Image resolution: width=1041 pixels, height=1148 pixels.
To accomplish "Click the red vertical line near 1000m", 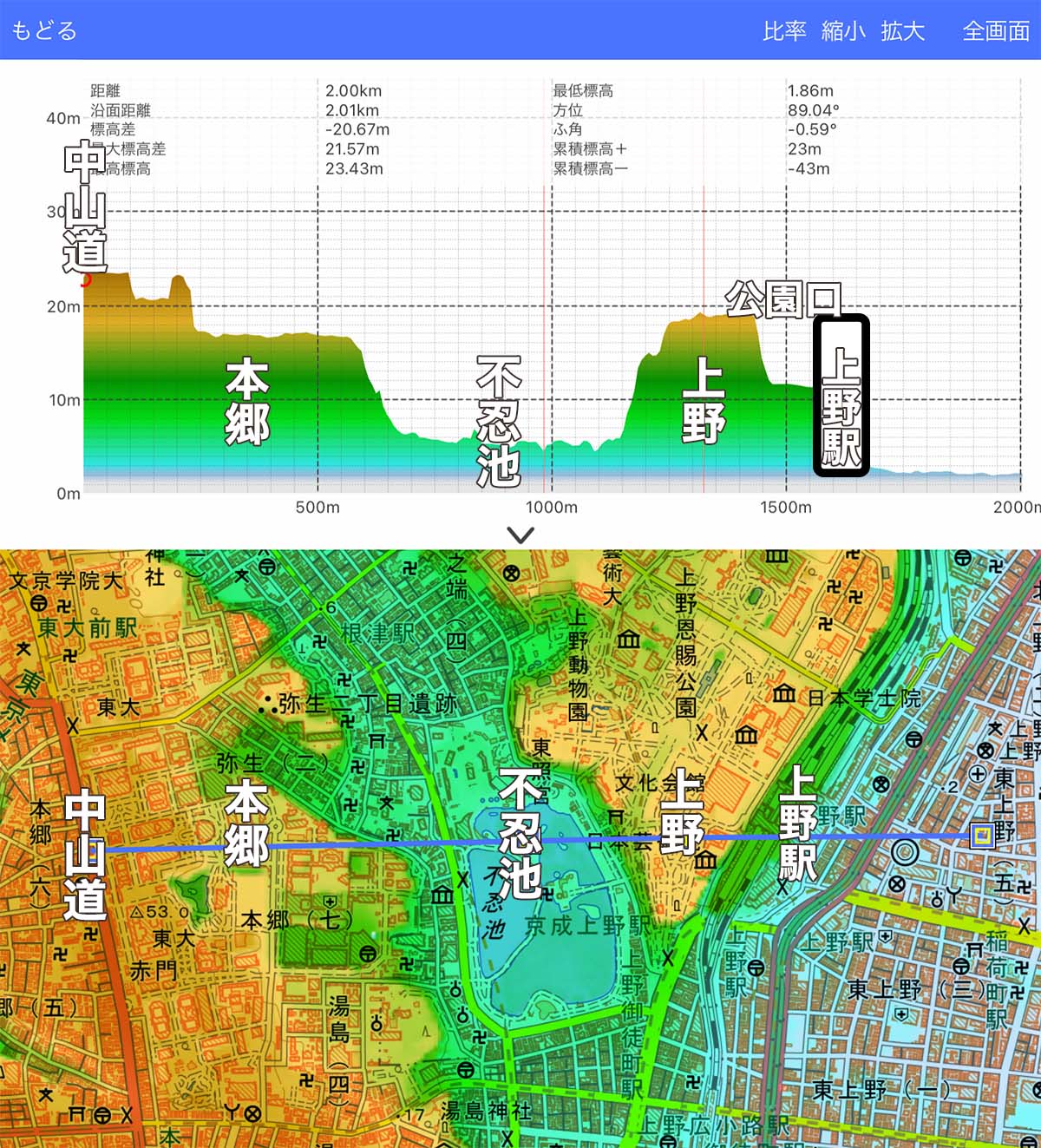I will click(545, 347).
